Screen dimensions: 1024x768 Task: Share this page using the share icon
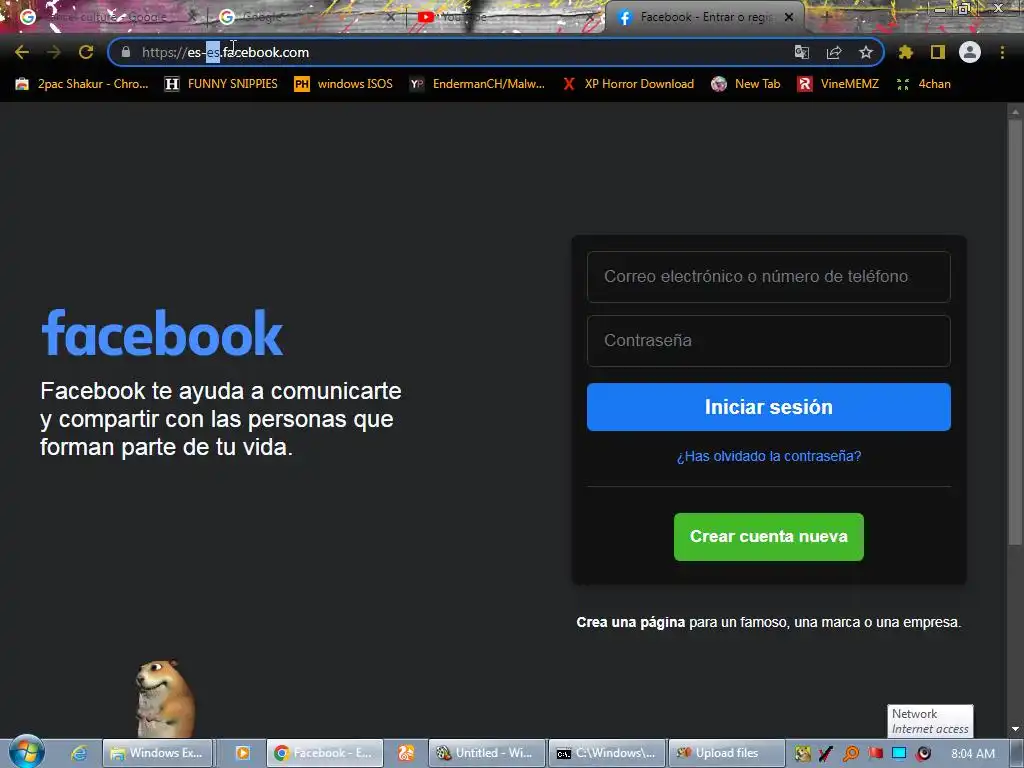[834, 52]
